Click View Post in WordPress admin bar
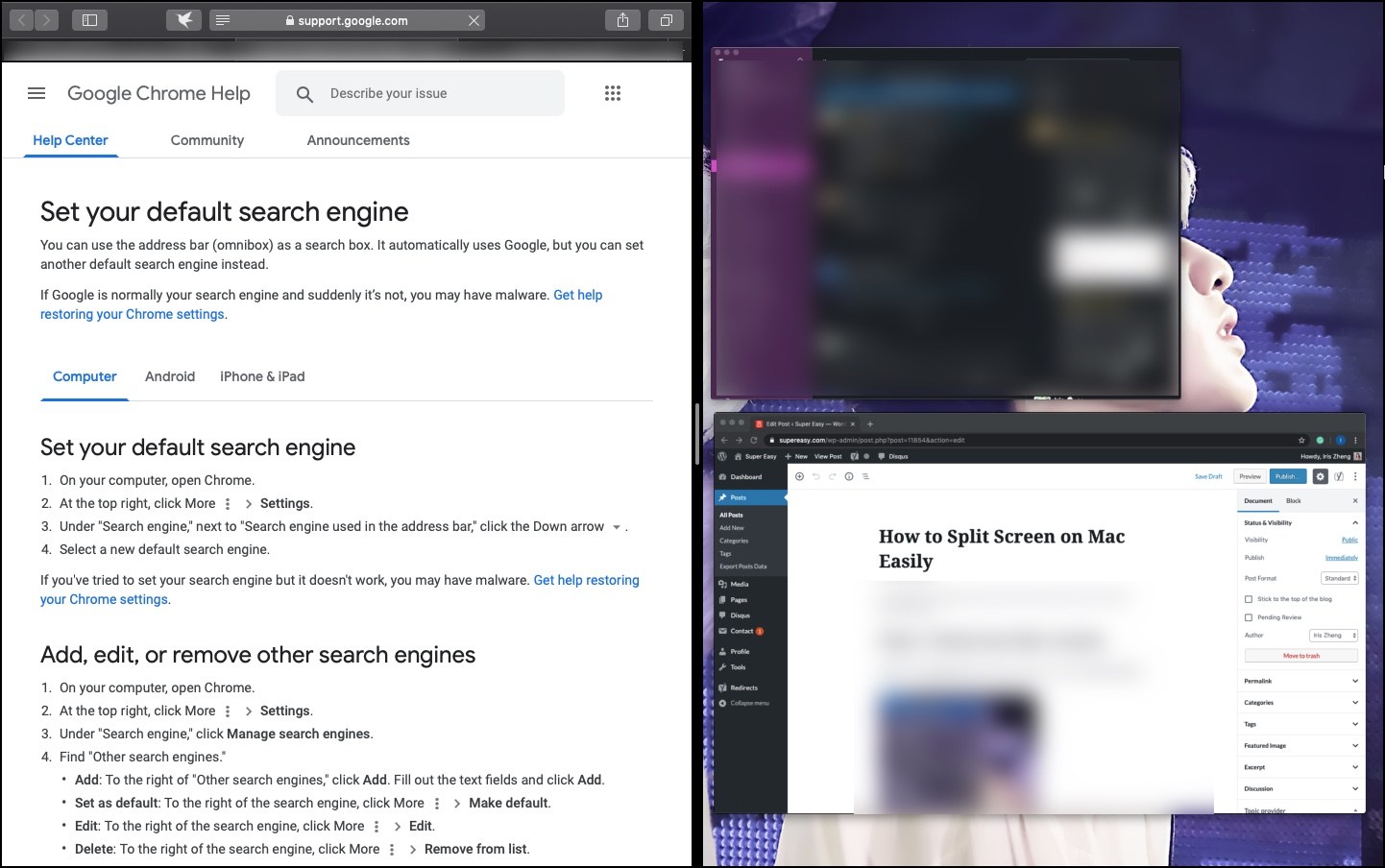The height and width of the screenshot is (868, 1385). pyautogui.click(x=828, y=456)
